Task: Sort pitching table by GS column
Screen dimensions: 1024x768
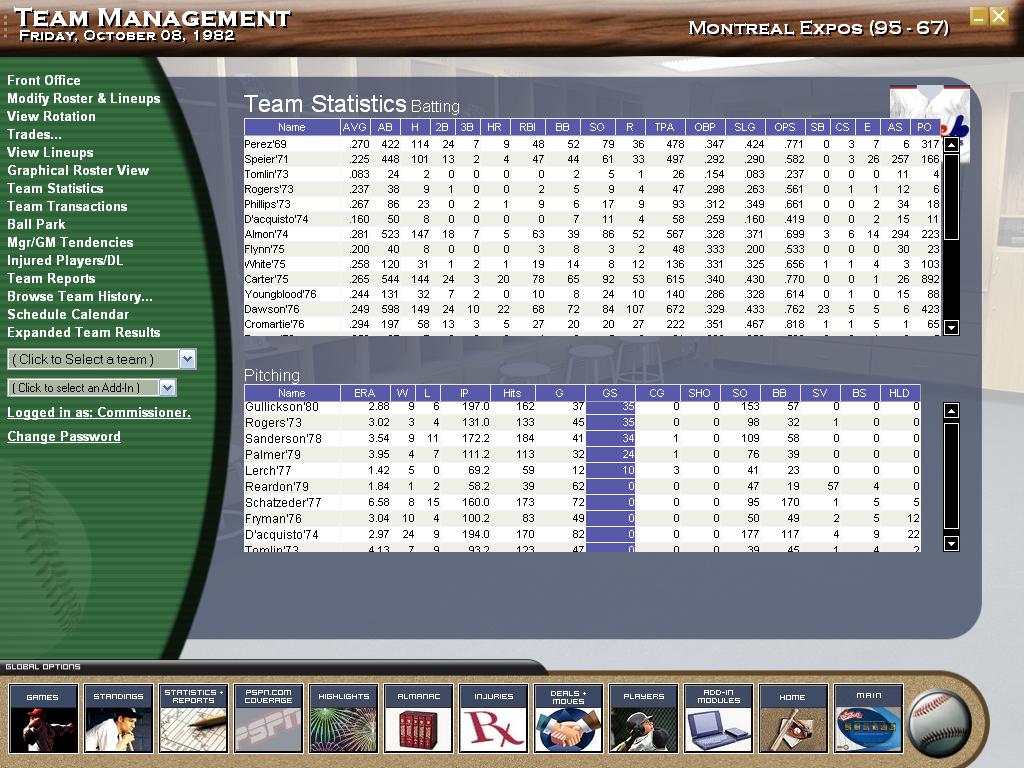Action: pos(610,393)
